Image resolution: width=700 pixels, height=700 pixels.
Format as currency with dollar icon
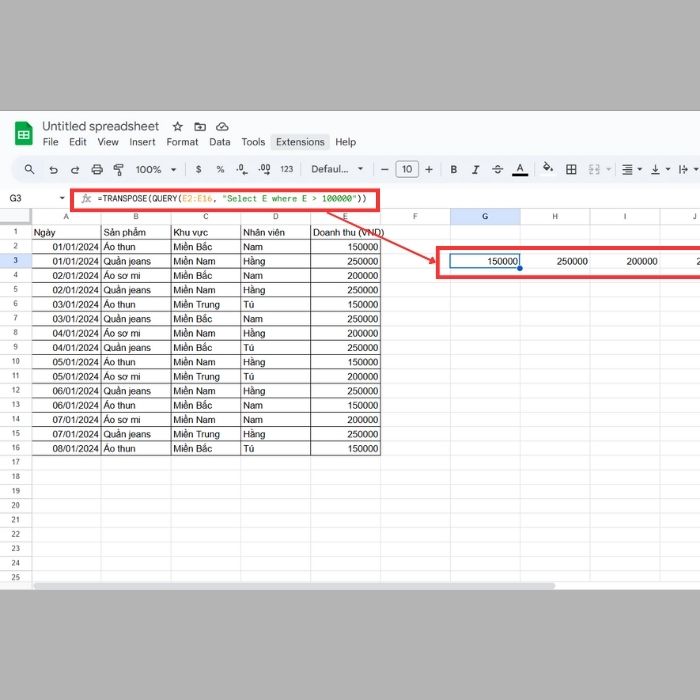[x=198, y=169]
